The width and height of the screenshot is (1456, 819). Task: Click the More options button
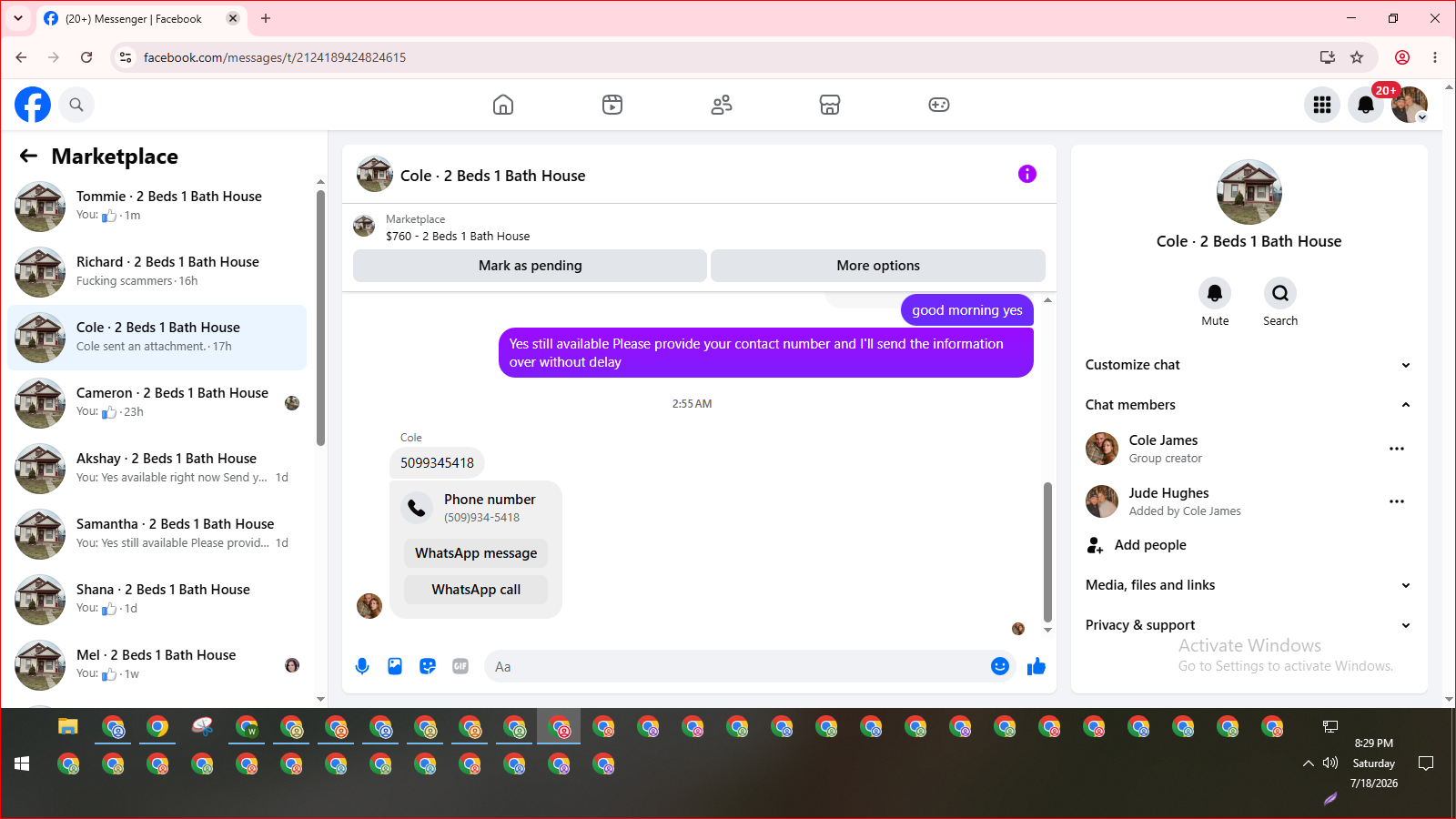pos(878,266)
